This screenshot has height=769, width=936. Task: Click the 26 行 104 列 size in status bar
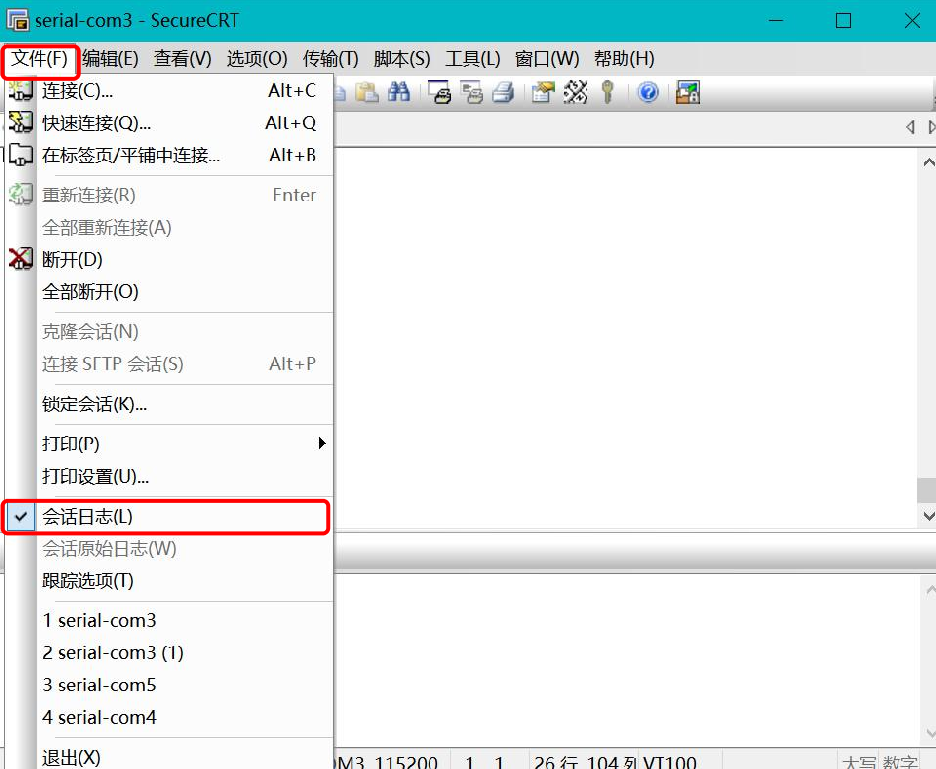pos(584,762)
